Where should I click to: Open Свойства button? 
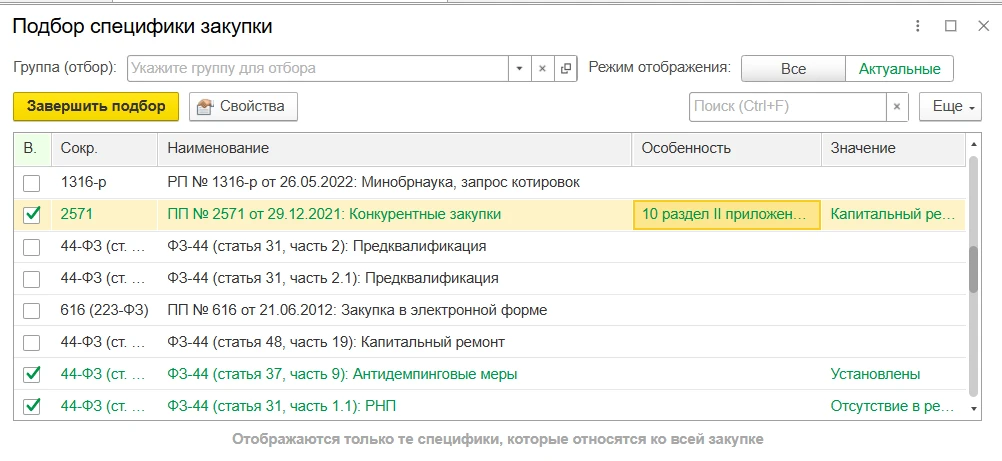[x=243, y=106]
